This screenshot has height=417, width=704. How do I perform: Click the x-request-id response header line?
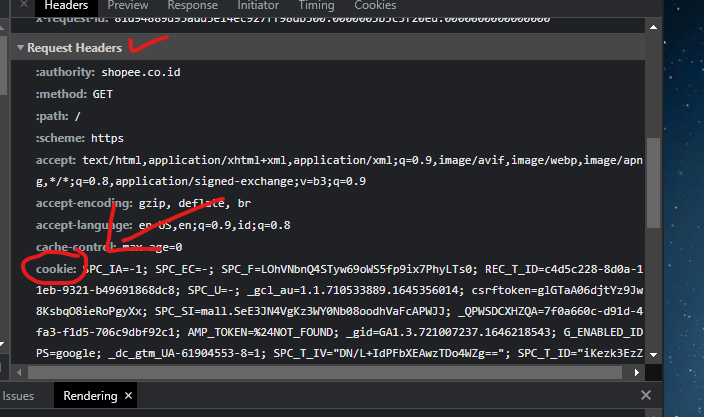tap(293, 20)
